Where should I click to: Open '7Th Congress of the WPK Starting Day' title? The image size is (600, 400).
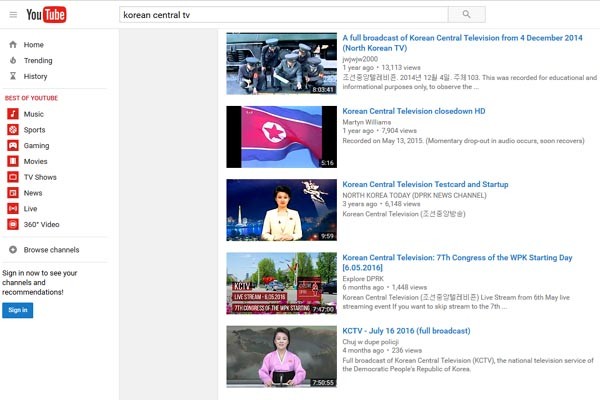click(x=457, y=262)
